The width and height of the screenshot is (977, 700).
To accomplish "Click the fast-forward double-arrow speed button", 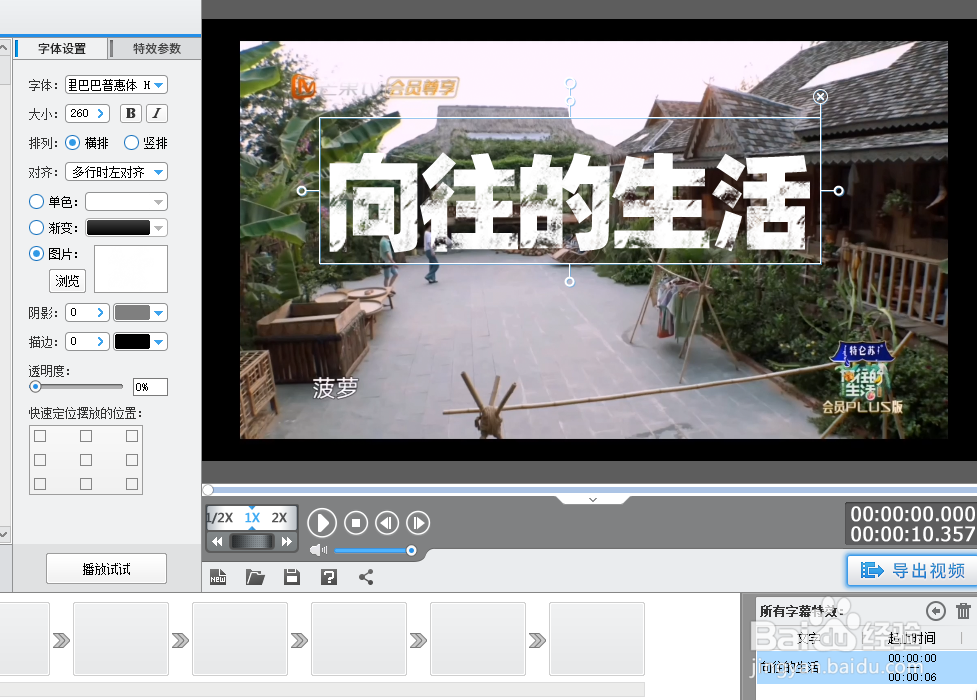I will pos(286,542).
